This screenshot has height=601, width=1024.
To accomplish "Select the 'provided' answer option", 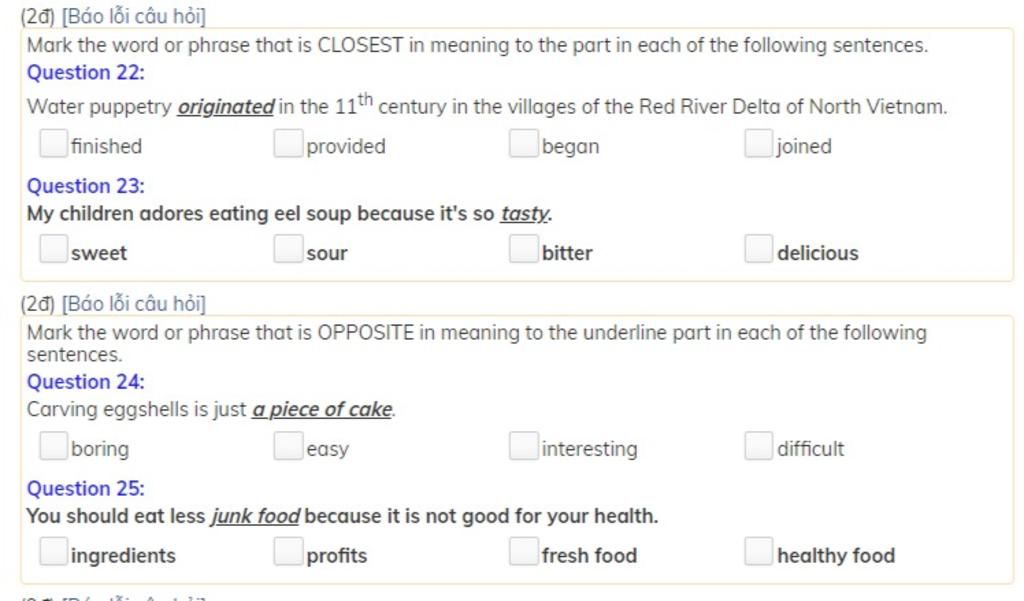I will click(288, 143).
